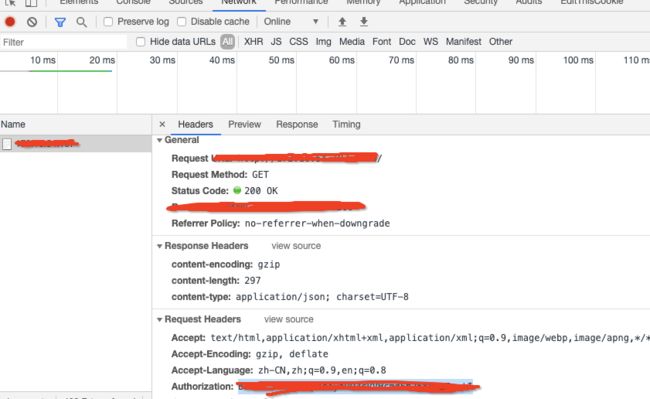The image size is (650, 399).
Task: Collapse the General section
Action: pos(159,140)
